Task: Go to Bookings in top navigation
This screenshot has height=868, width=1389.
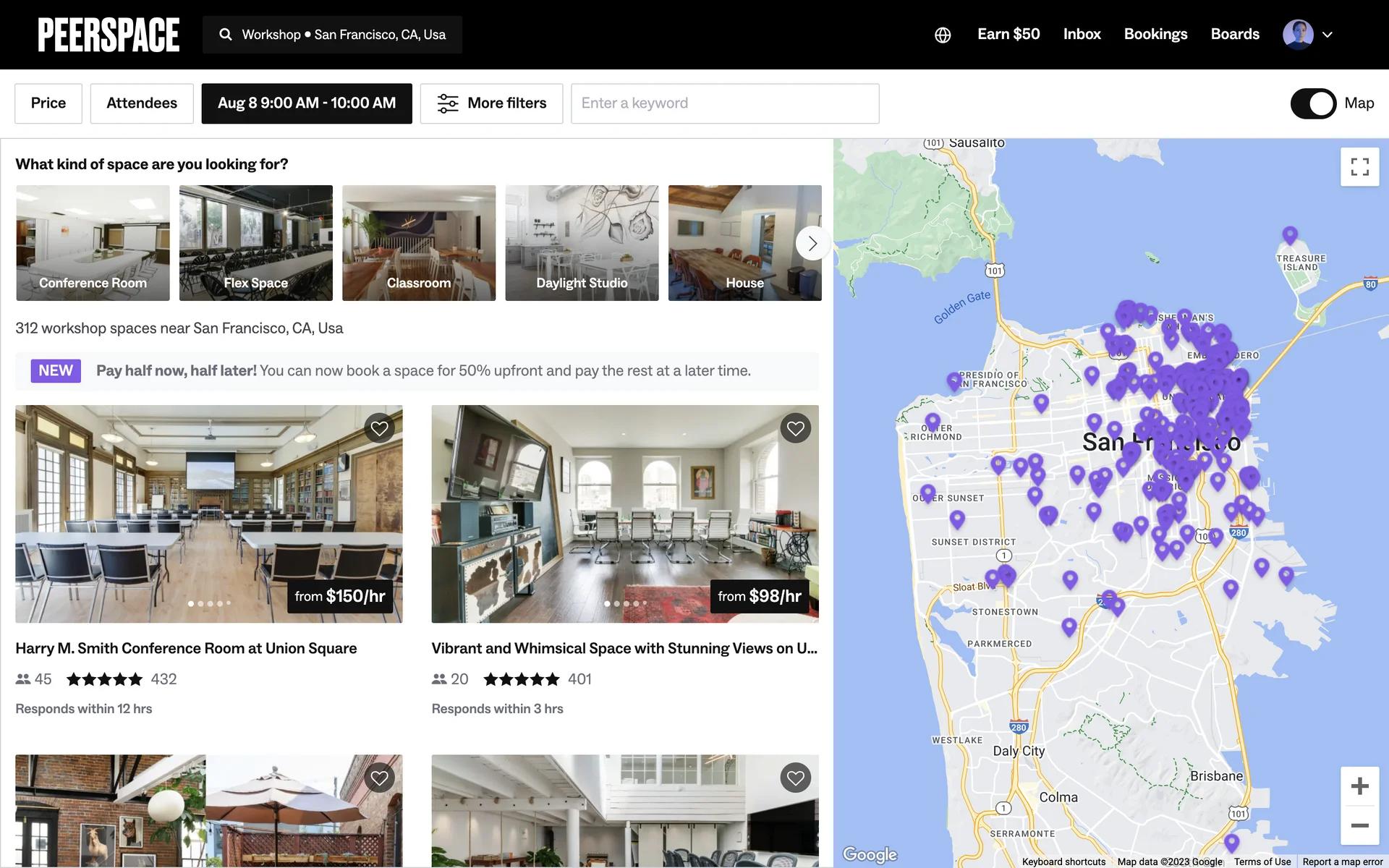Action: pyautogui.click(x=1155, y=34)
